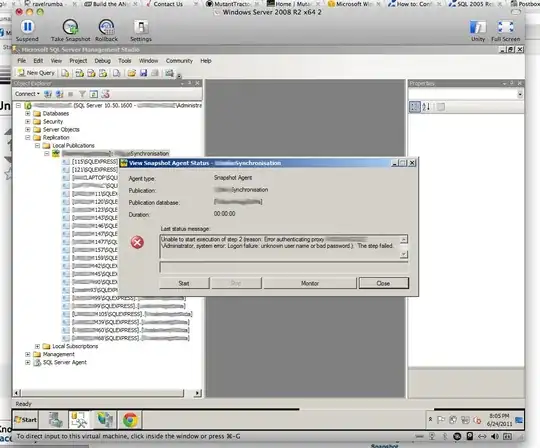Click the Object Explorer horizontal scrollbar

(x=103, y=393)
